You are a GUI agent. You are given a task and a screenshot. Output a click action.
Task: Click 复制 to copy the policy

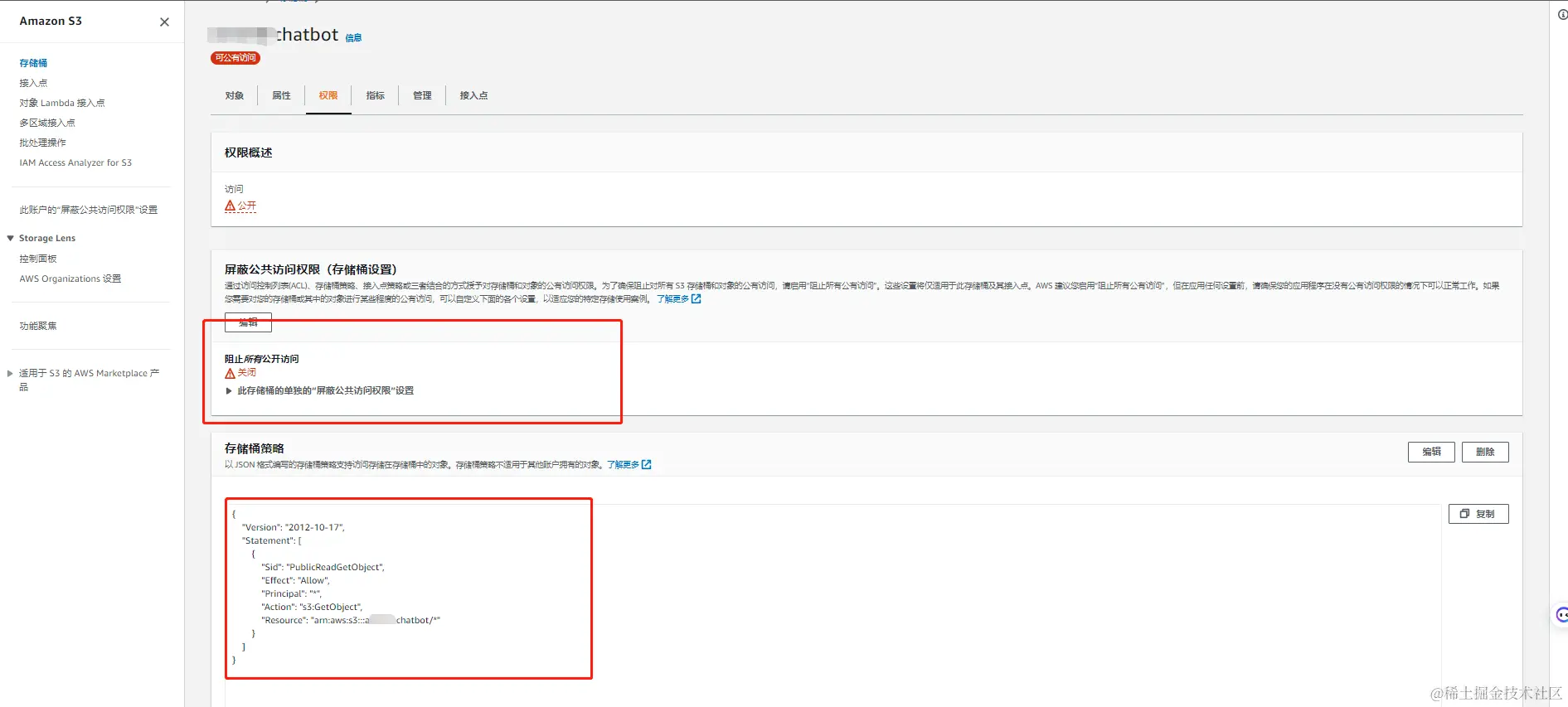pos(1478,514)
